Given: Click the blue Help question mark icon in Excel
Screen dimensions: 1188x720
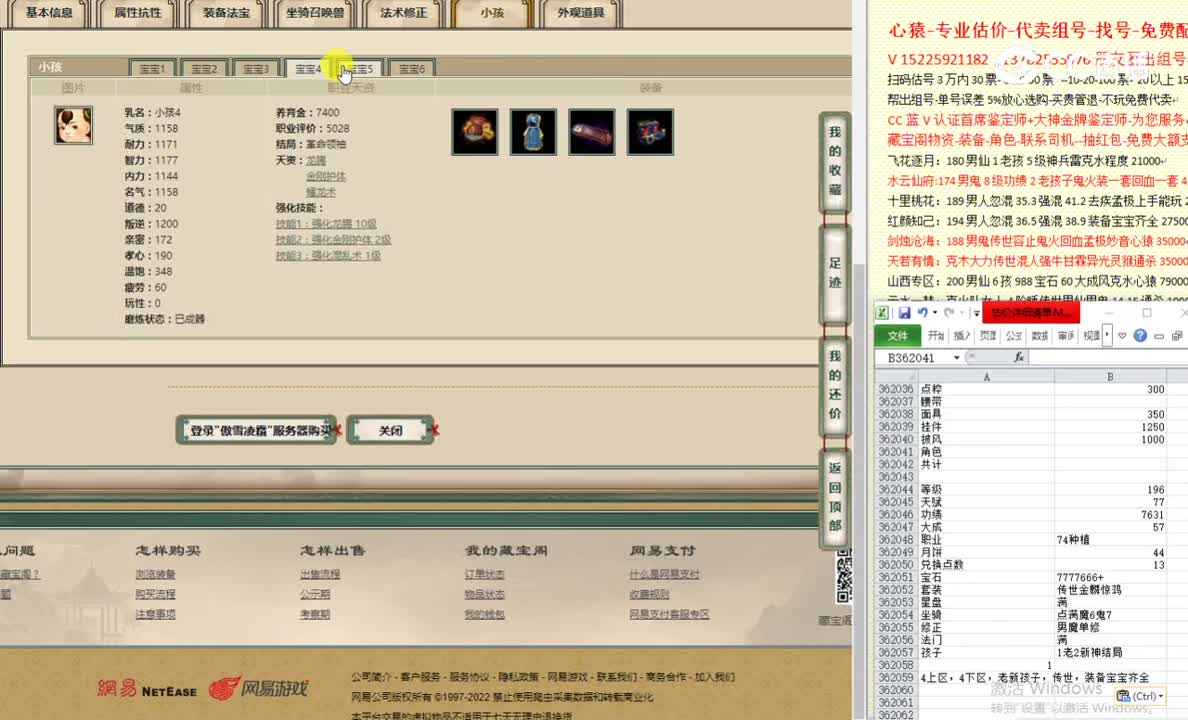Looking at the screenshot, I should point(1140,335).
